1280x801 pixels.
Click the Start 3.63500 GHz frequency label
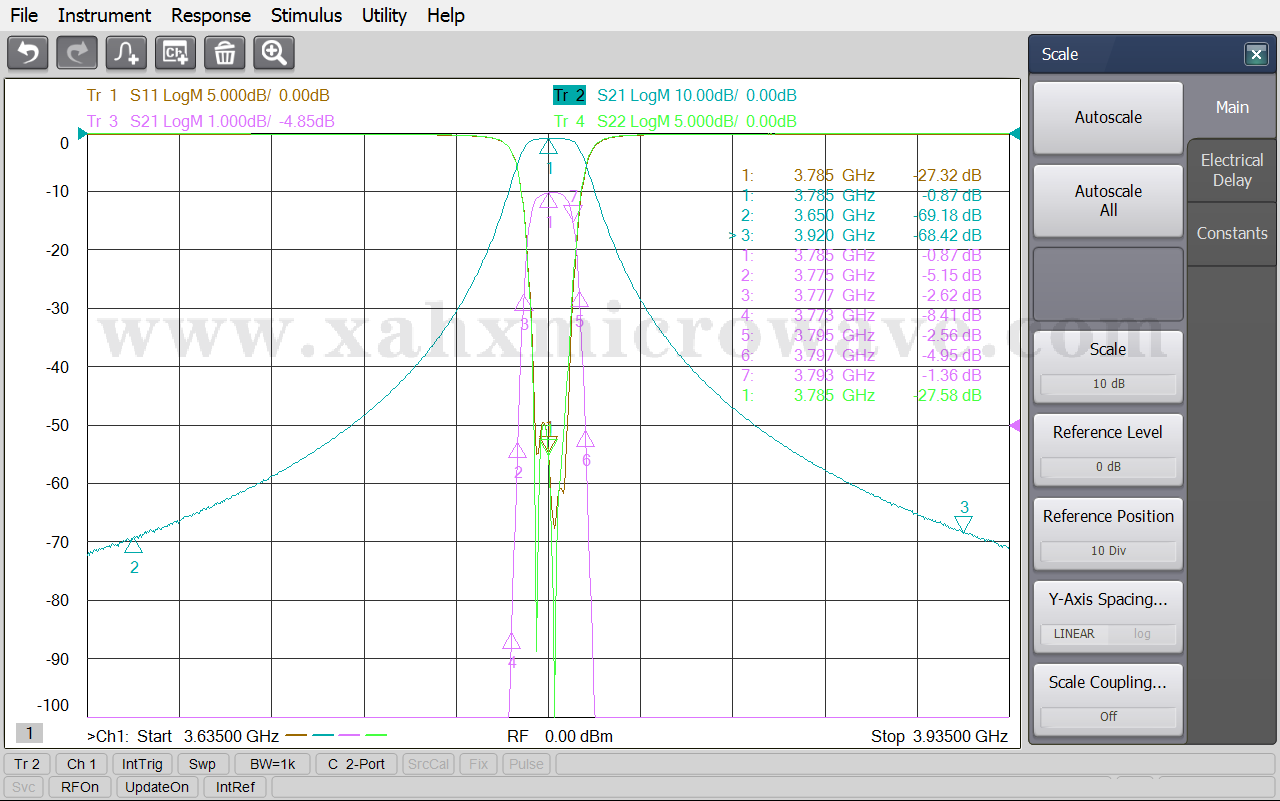208,736
